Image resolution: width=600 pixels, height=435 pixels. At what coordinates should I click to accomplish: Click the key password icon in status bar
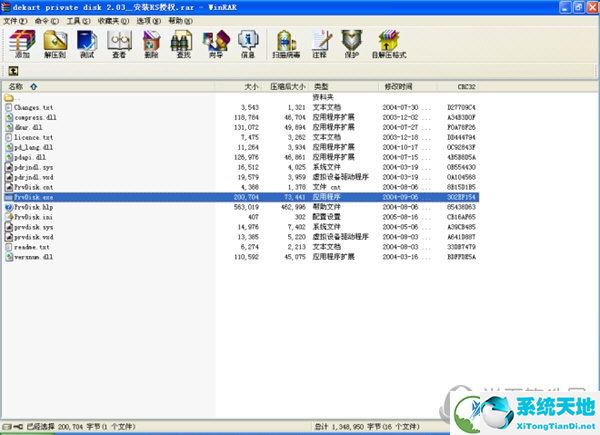pyautogui.click(x=18, y=426)
